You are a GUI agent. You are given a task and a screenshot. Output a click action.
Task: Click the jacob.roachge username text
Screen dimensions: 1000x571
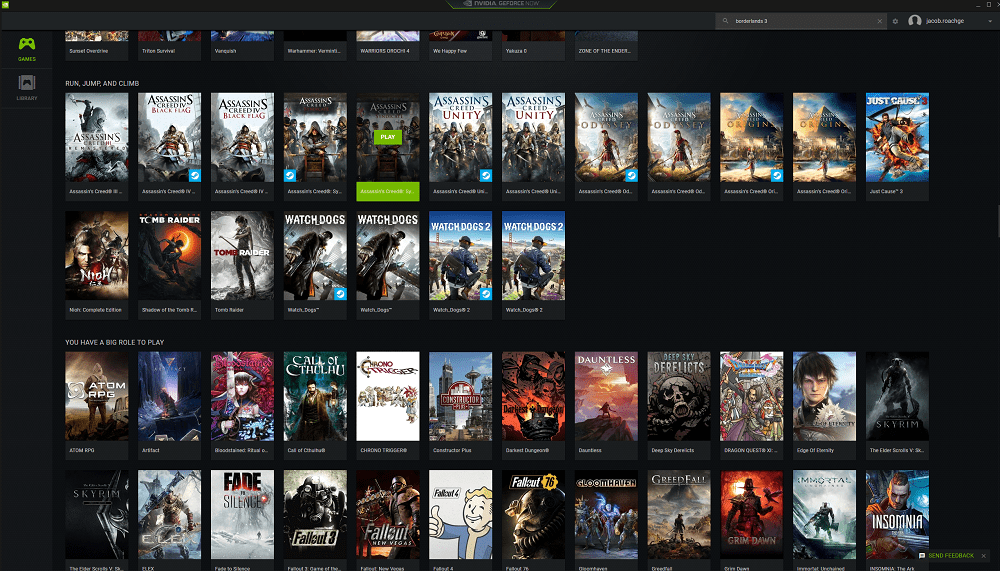point(945,21)
